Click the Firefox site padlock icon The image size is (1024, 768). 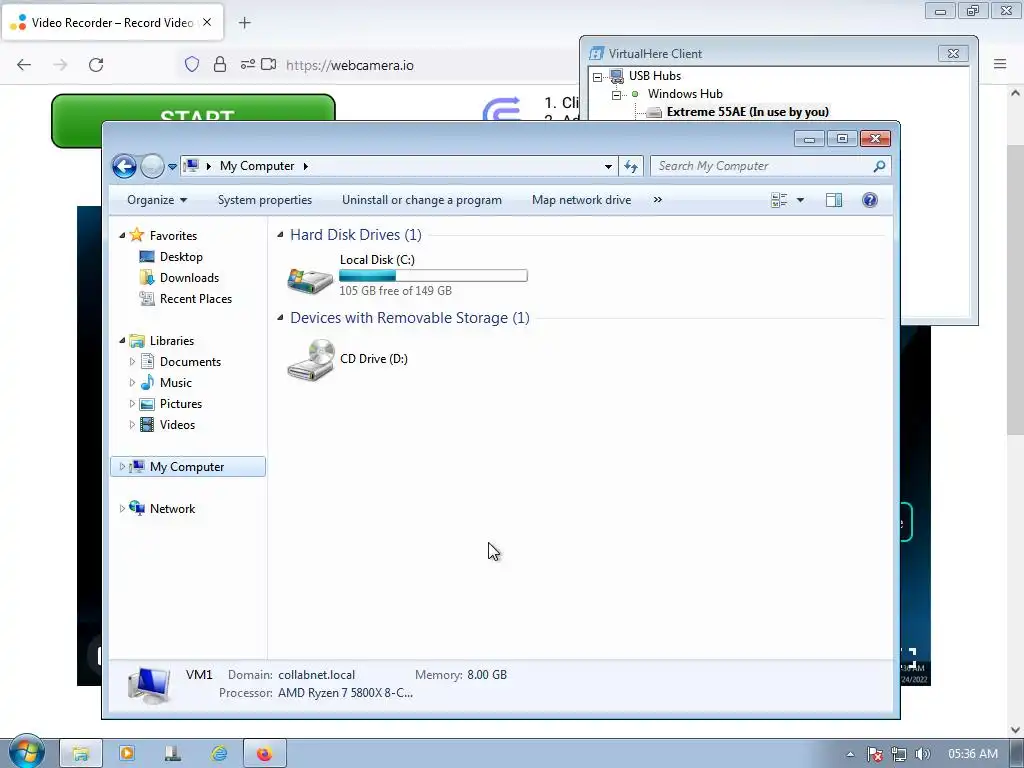(x=220, y=65)
